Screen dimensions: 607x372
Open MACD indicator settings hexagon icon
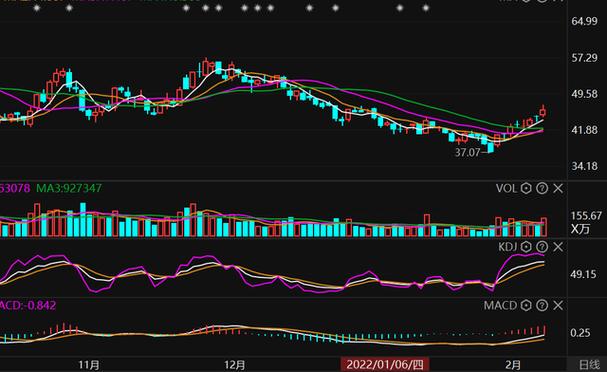point(526,305)
